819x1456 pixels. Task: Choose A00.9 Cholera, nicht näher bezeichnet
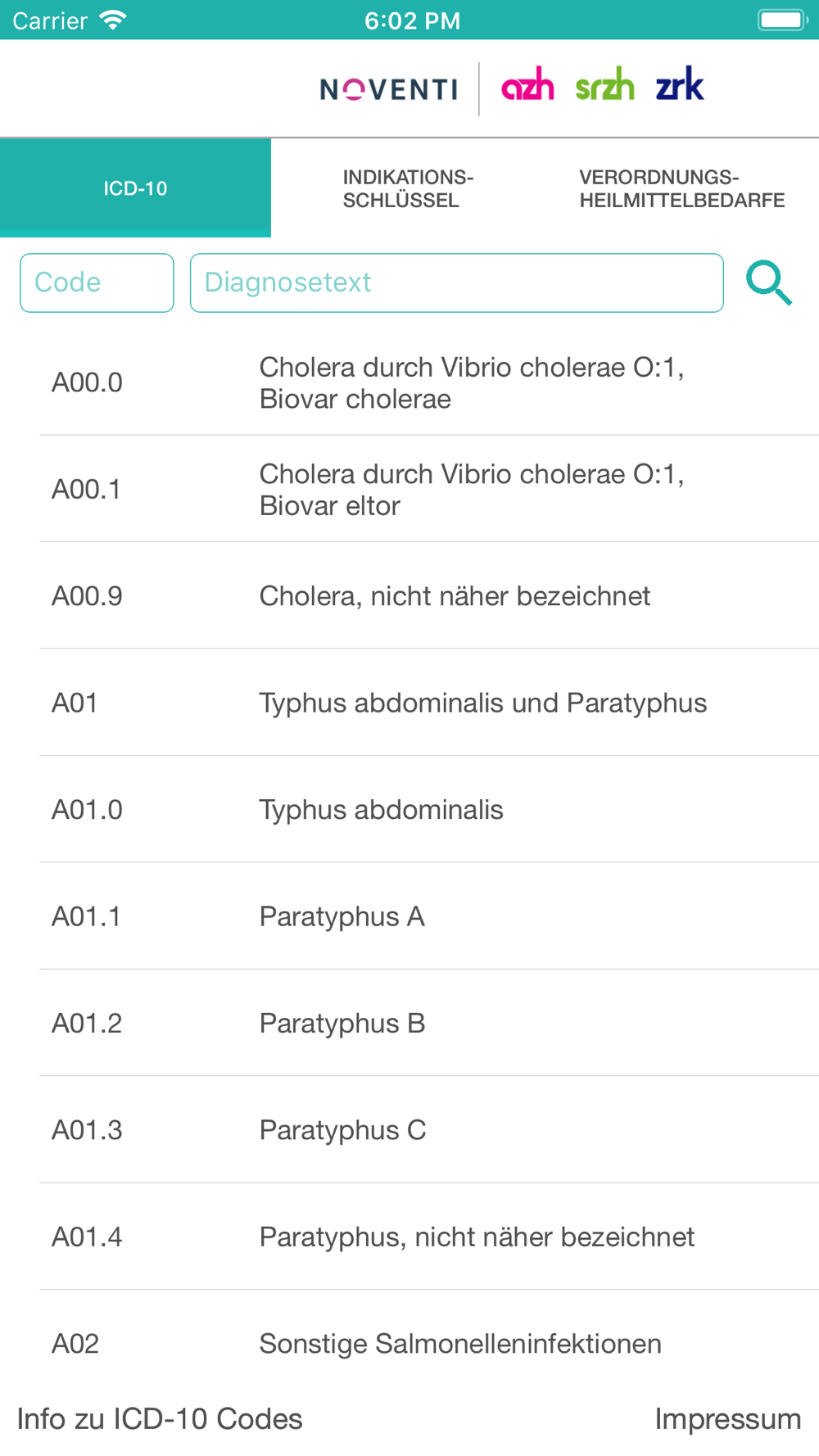click(429, 596)
